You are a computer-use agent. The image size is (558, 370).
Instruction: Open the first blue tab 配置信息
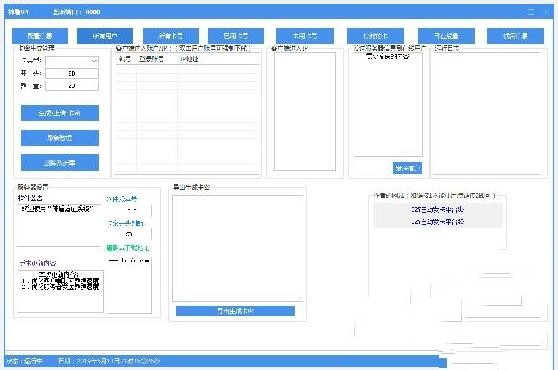[40, 36]
